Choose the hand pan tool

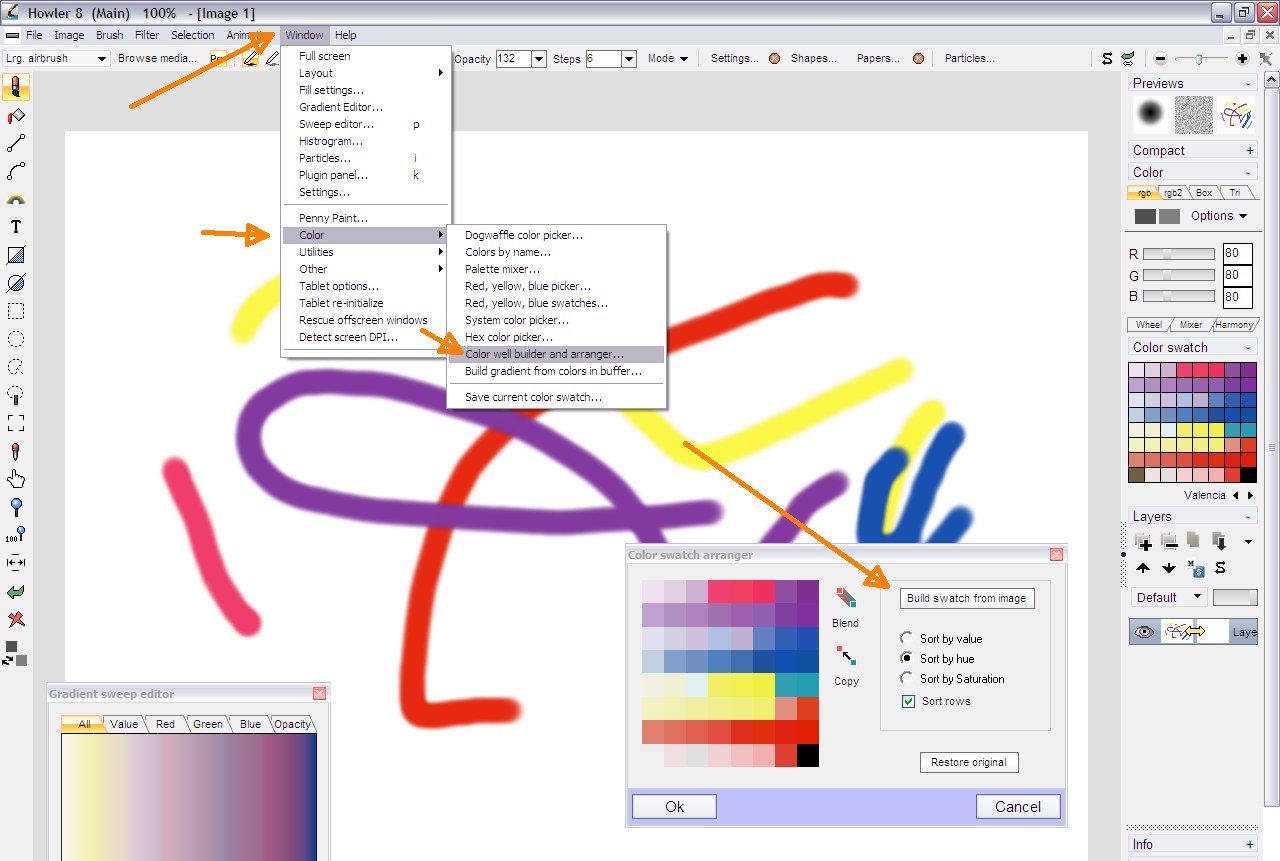(x=16, y=479)
